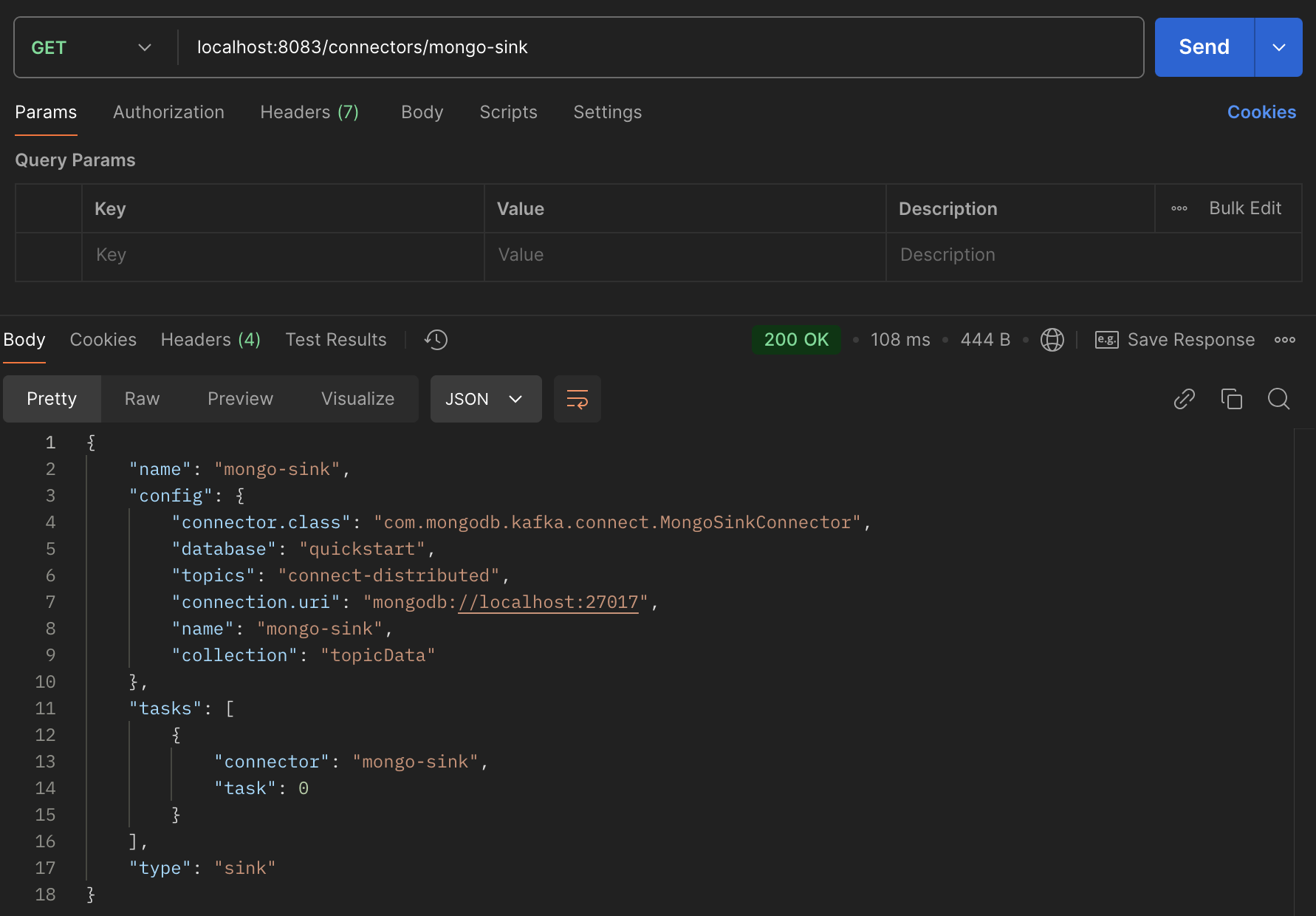Image resolution: width=1316 pixels, height=916 pixels.
Task: Click the 108 ms response time
Action: 900,340
